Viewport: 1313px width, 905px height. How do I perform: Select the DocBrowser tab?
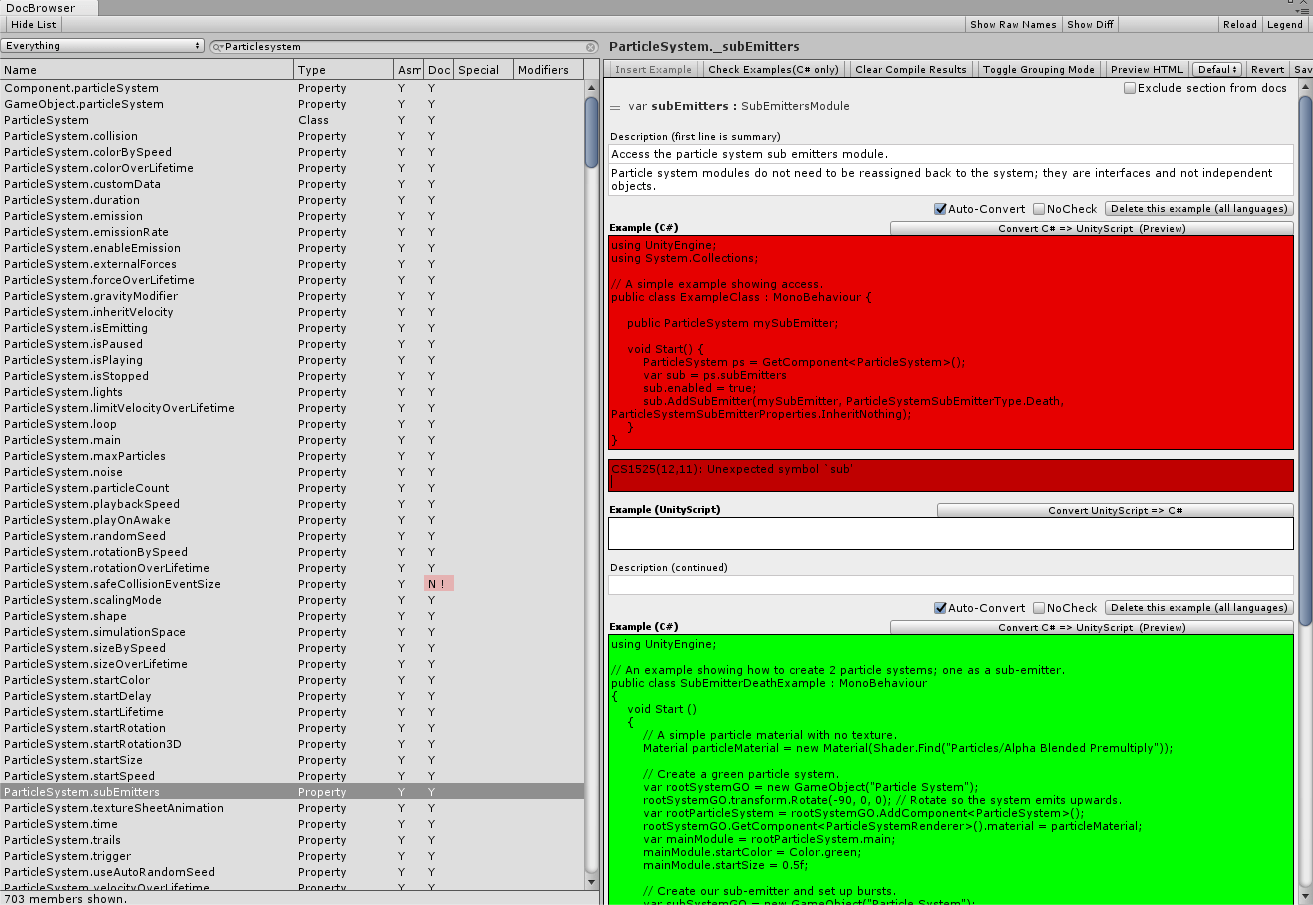pos(48,8)
